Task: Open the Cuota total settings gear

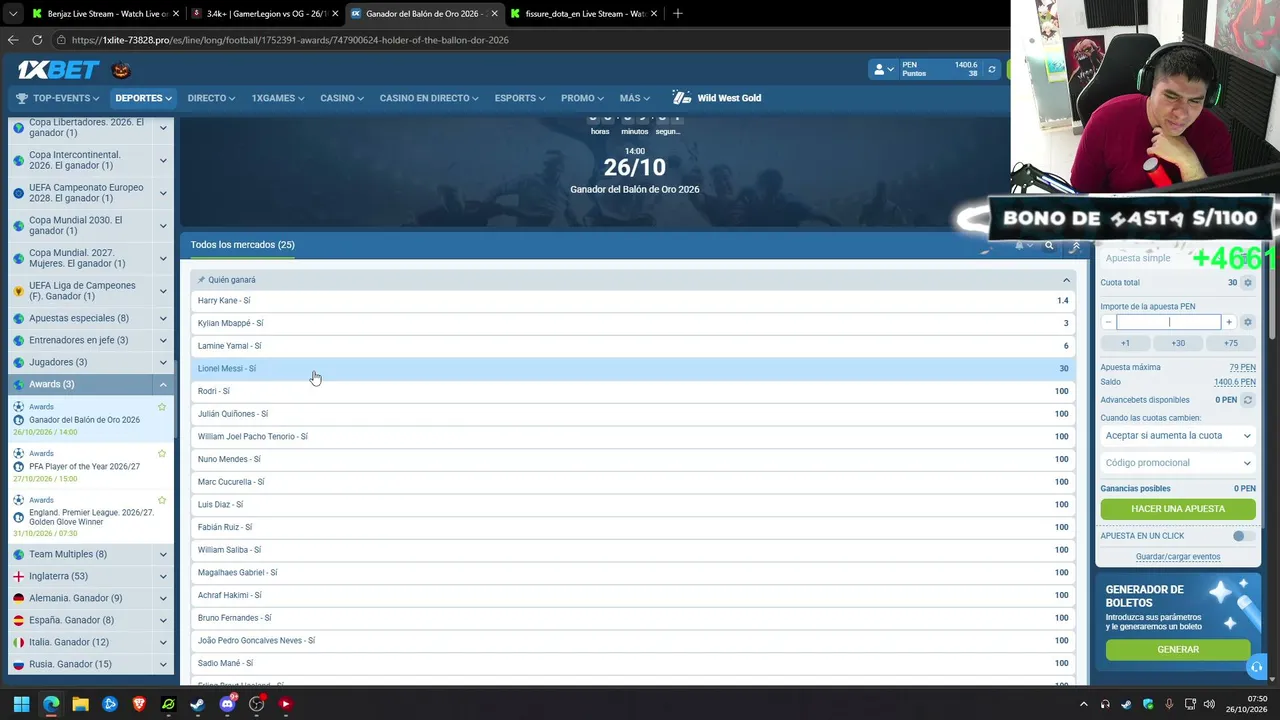Action: point(1247,283)
